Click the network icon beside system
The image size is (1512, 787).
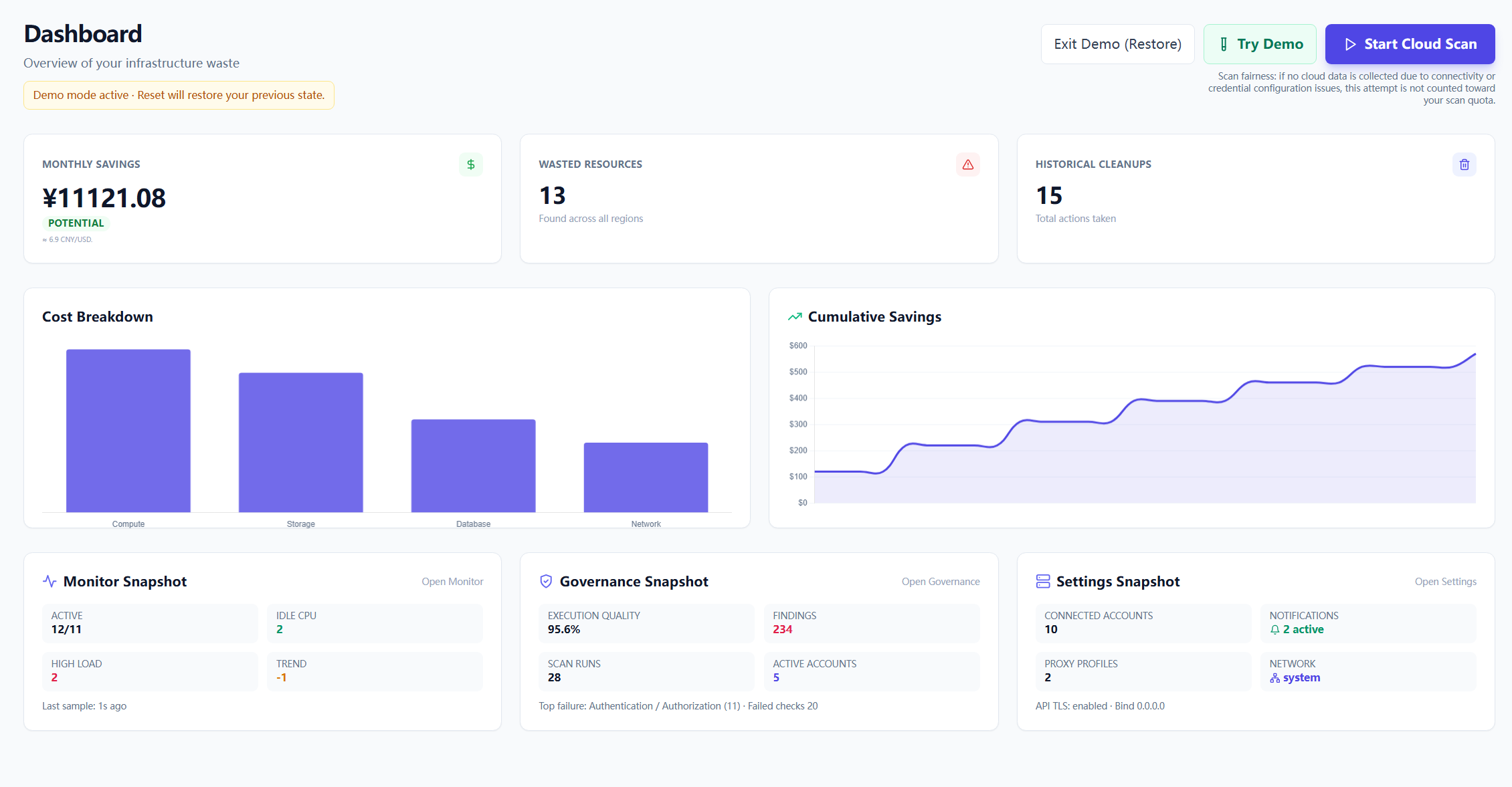point(1275,678)
